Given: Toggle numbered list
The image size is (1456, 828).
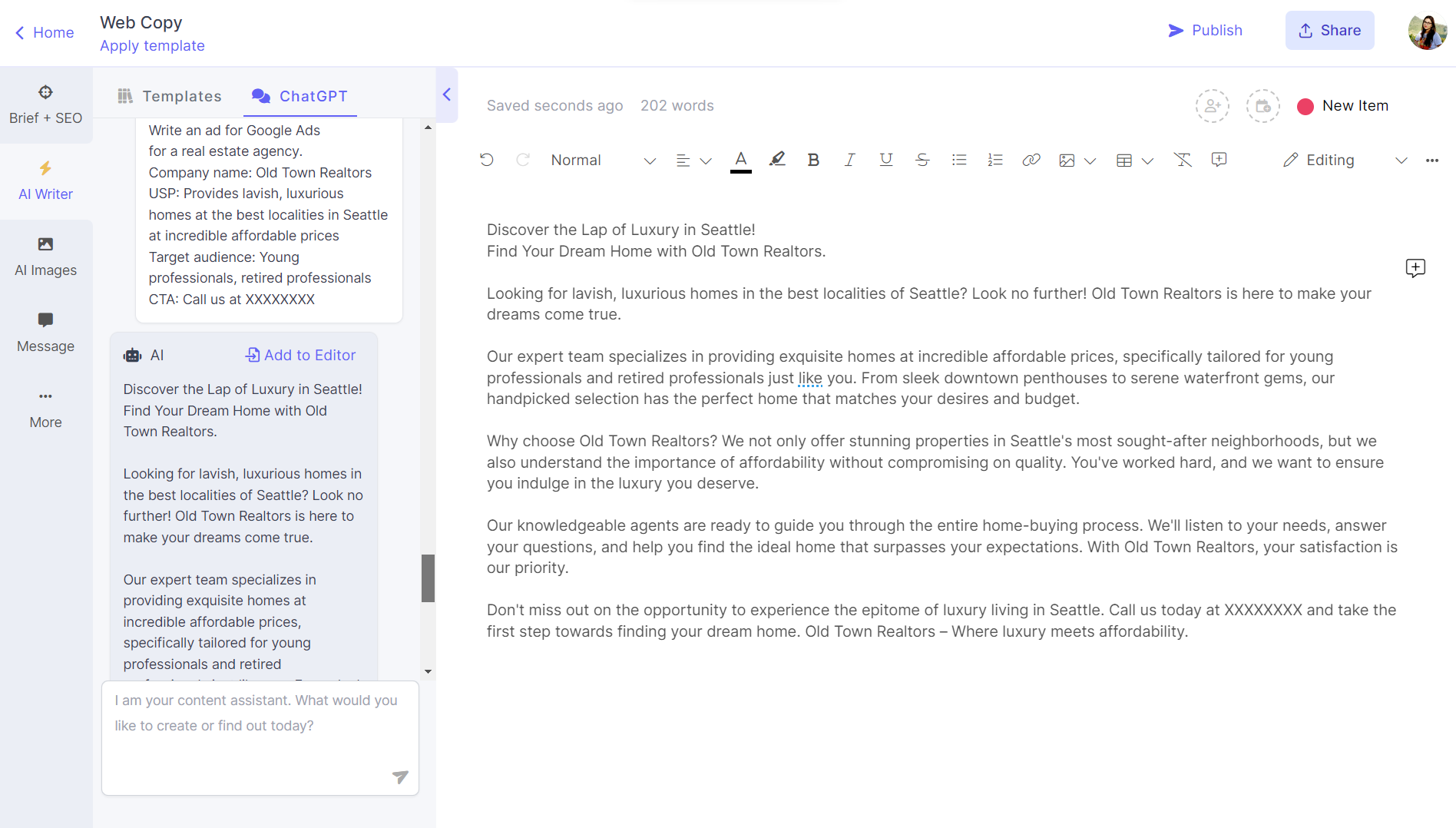Looking at the screenshot, I should click(995, 160).
